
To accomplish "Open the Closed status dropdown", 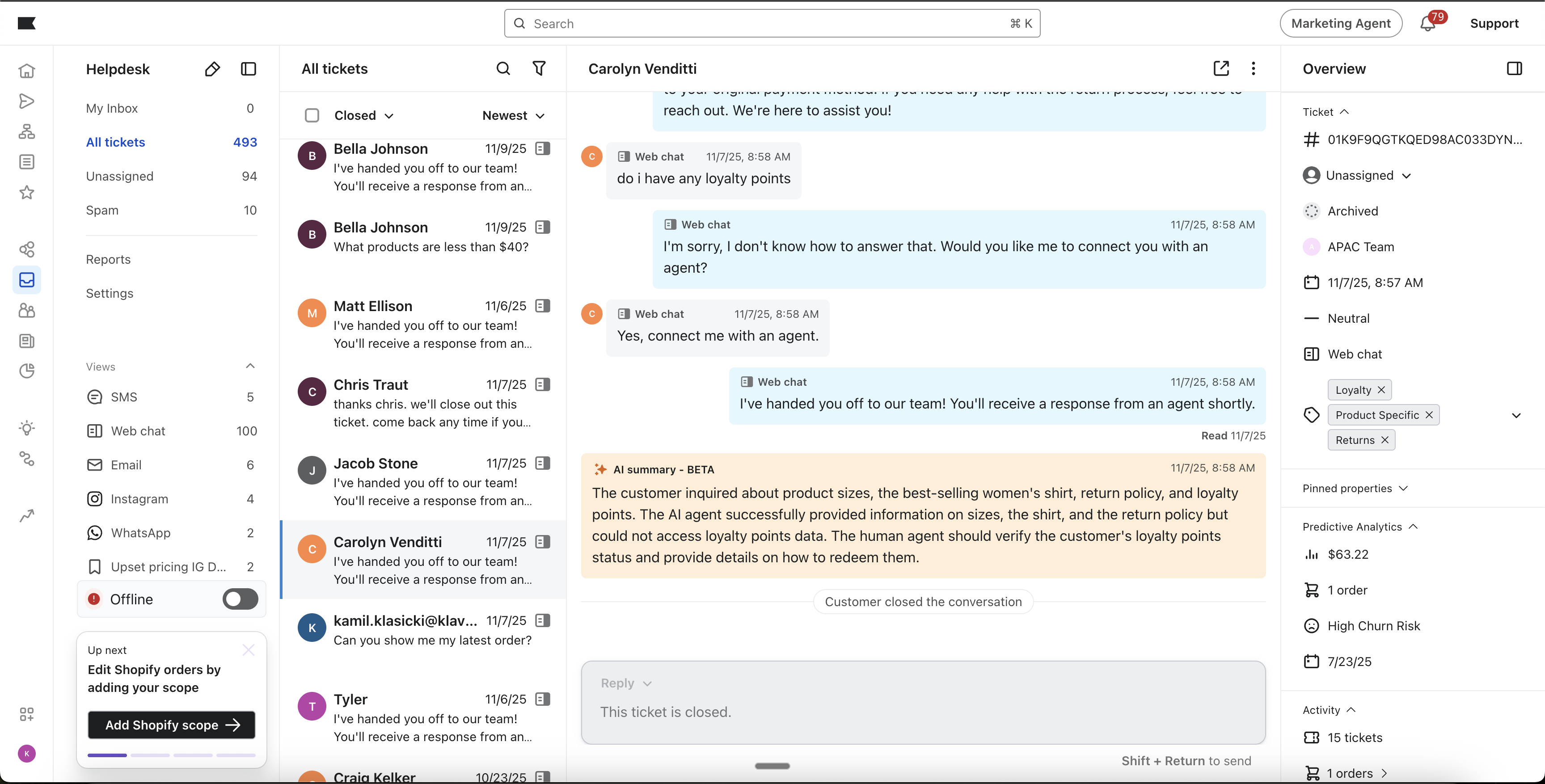I will pos(363,115).
